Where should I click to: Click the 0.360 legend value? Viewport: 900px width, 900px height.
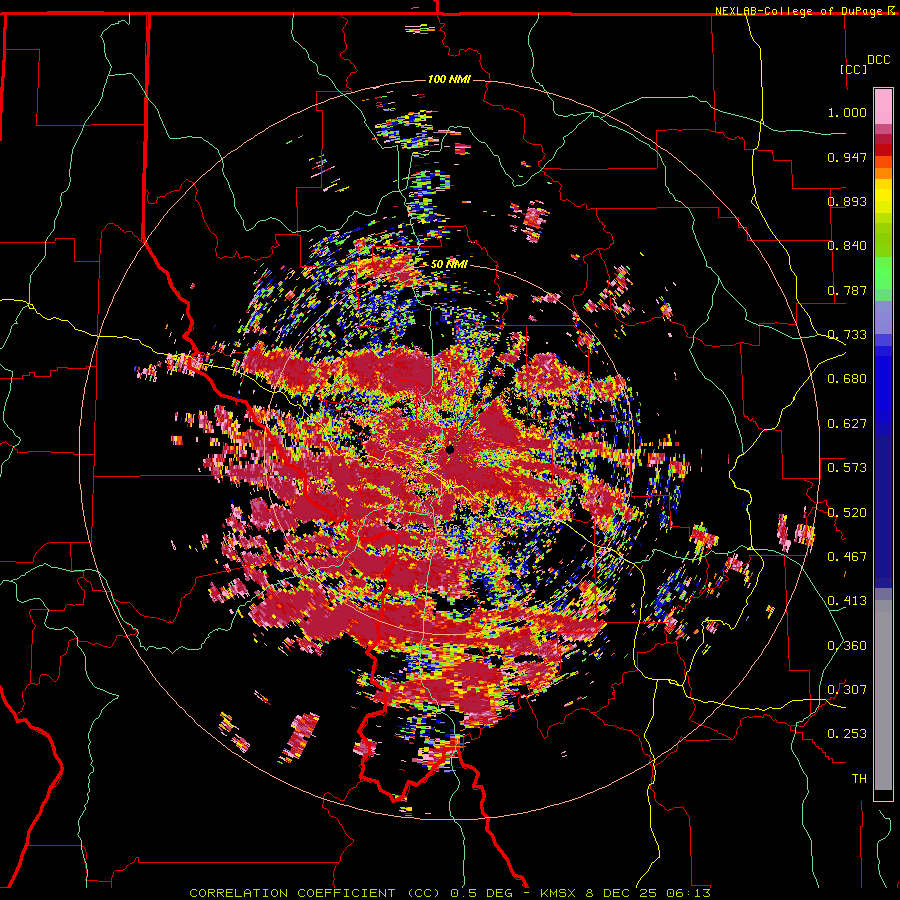coord(847,646)
